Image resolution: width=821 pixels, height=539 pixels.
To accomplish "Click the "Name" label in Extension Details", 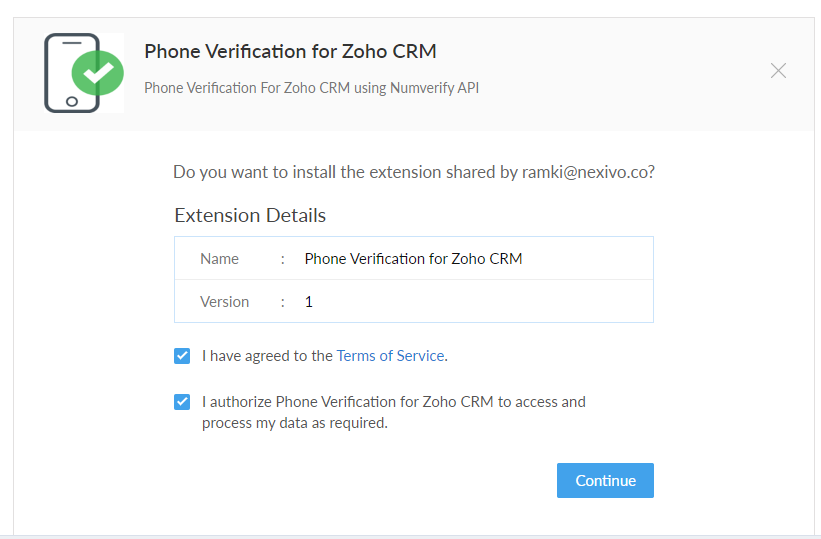I will pos(219,258).
